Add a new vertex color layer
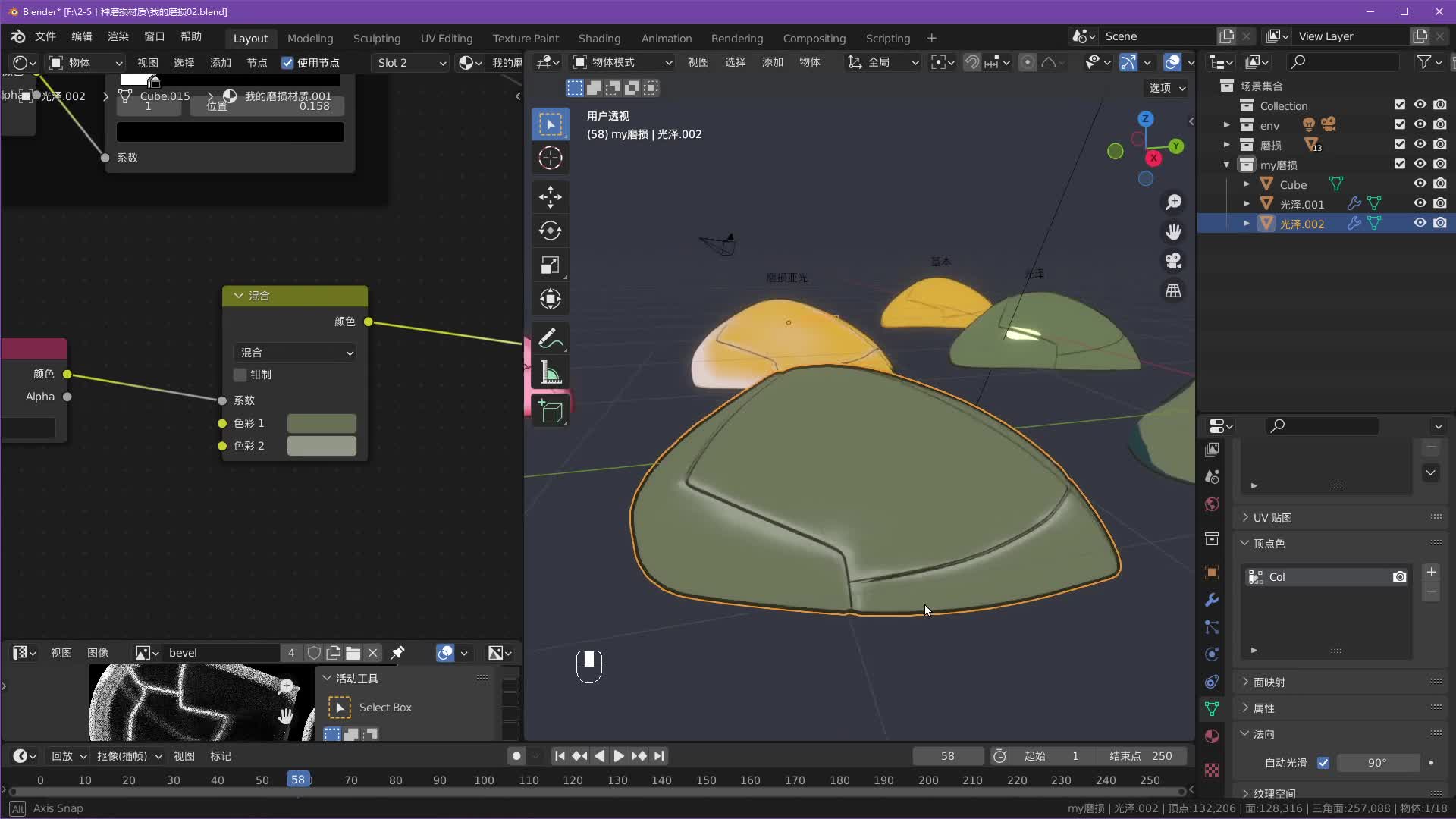Screen dimensions: 1456x819 point(1431,573)
